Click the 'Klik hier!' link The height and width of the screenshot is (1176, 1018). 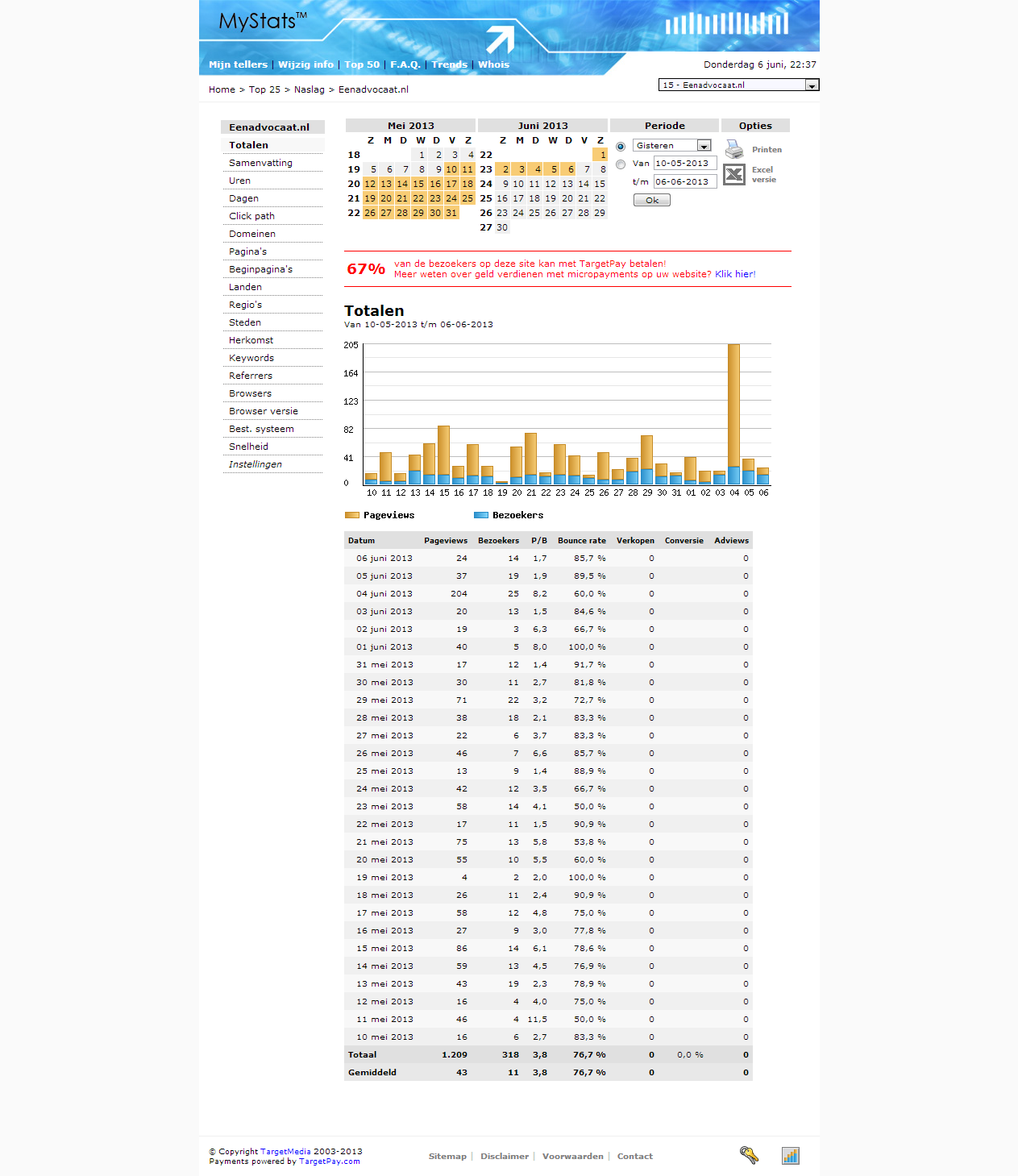pos(735,274)
